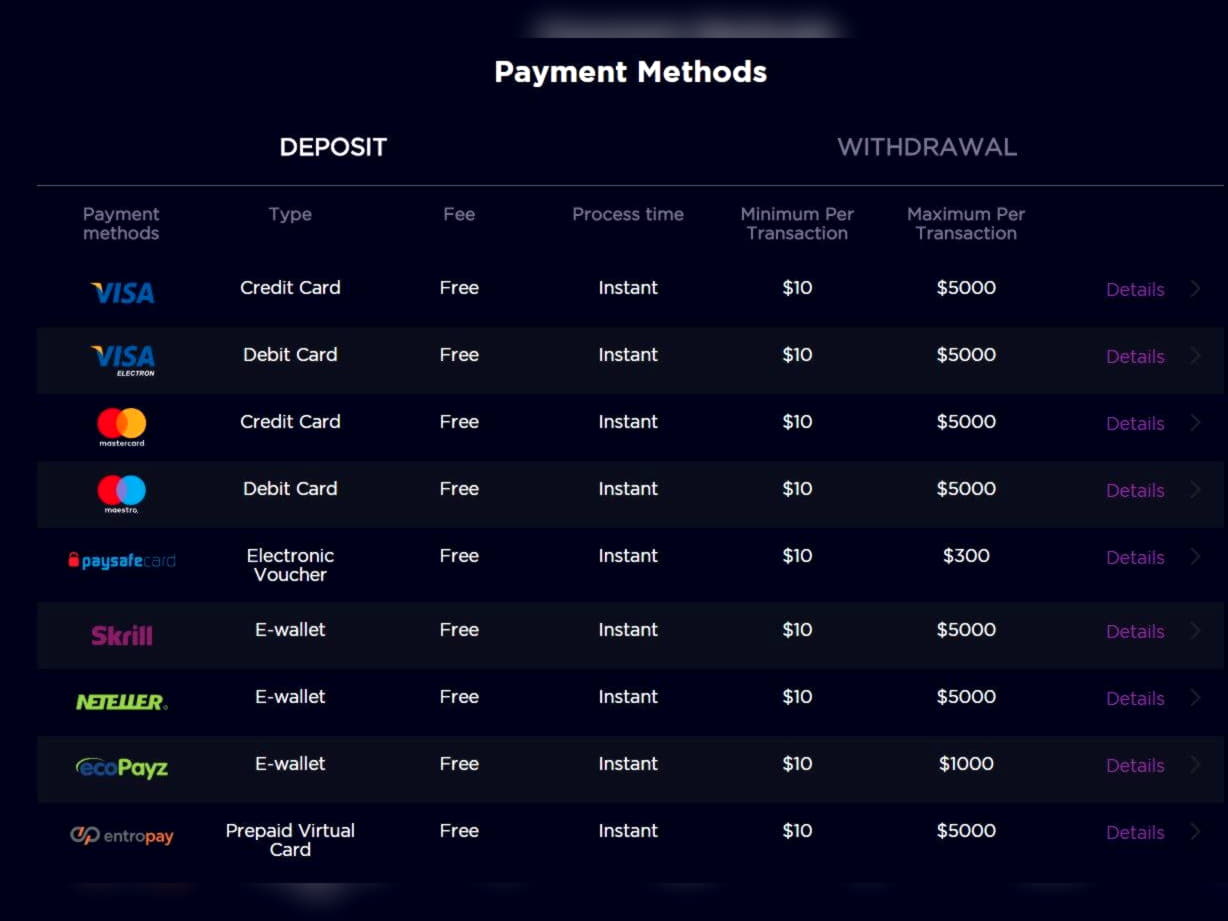Click the Payment methods column header
The width and height of the screenshot is (1228, 921).
(121, 224)
